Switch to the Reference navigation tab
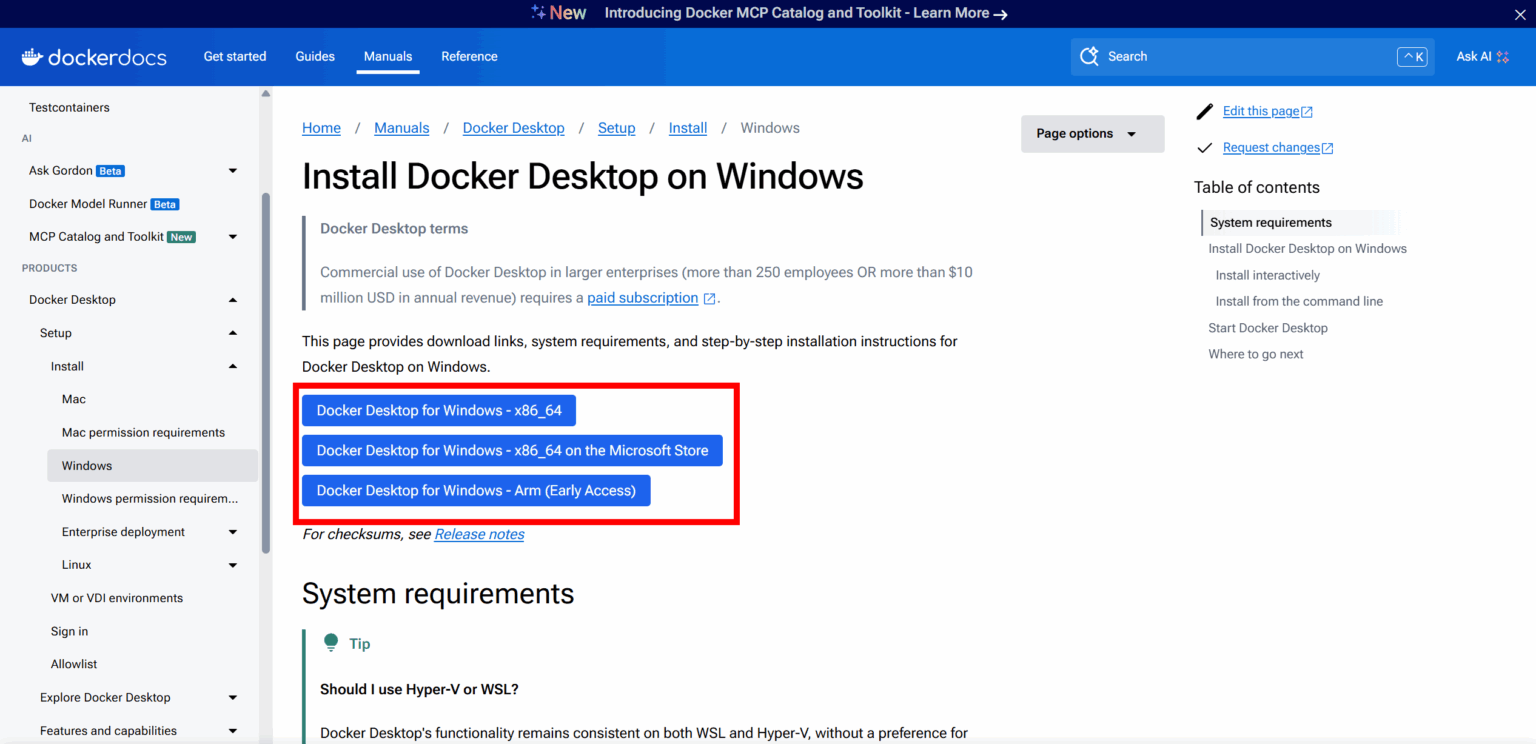This screenshot has width=1536, height=744. 469,57
